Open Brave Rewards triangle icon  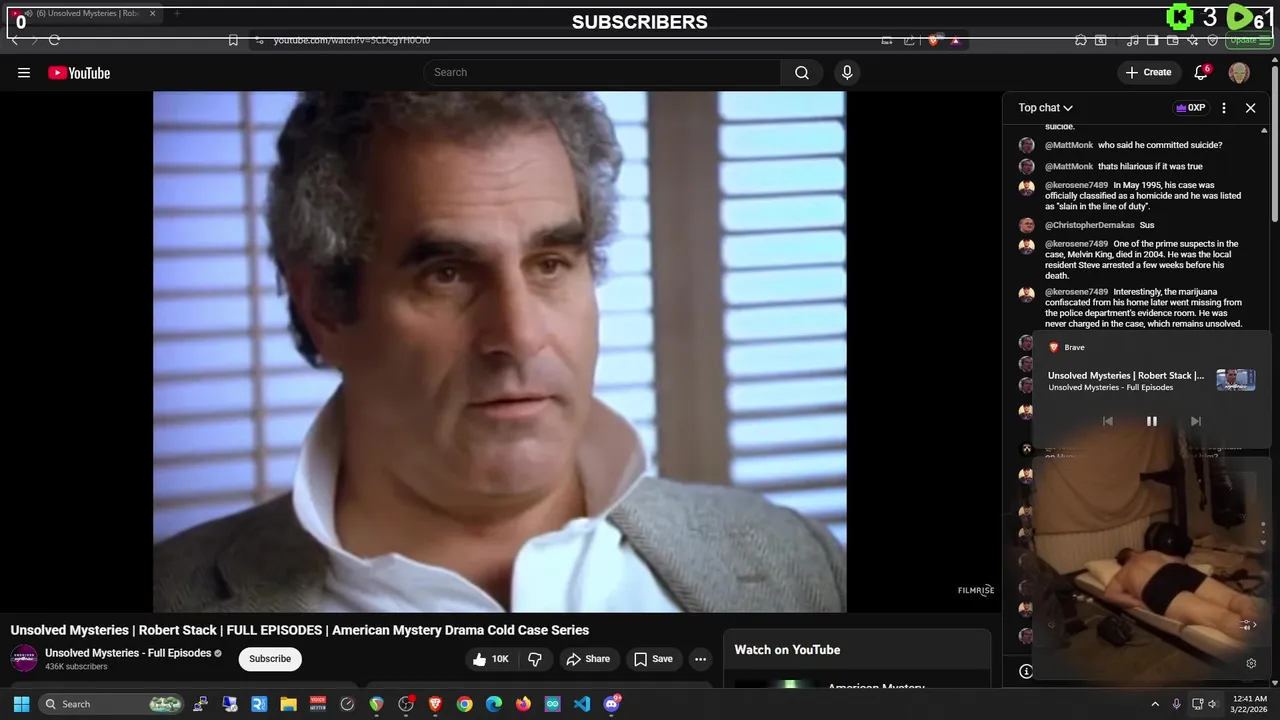tap(955, 40)
